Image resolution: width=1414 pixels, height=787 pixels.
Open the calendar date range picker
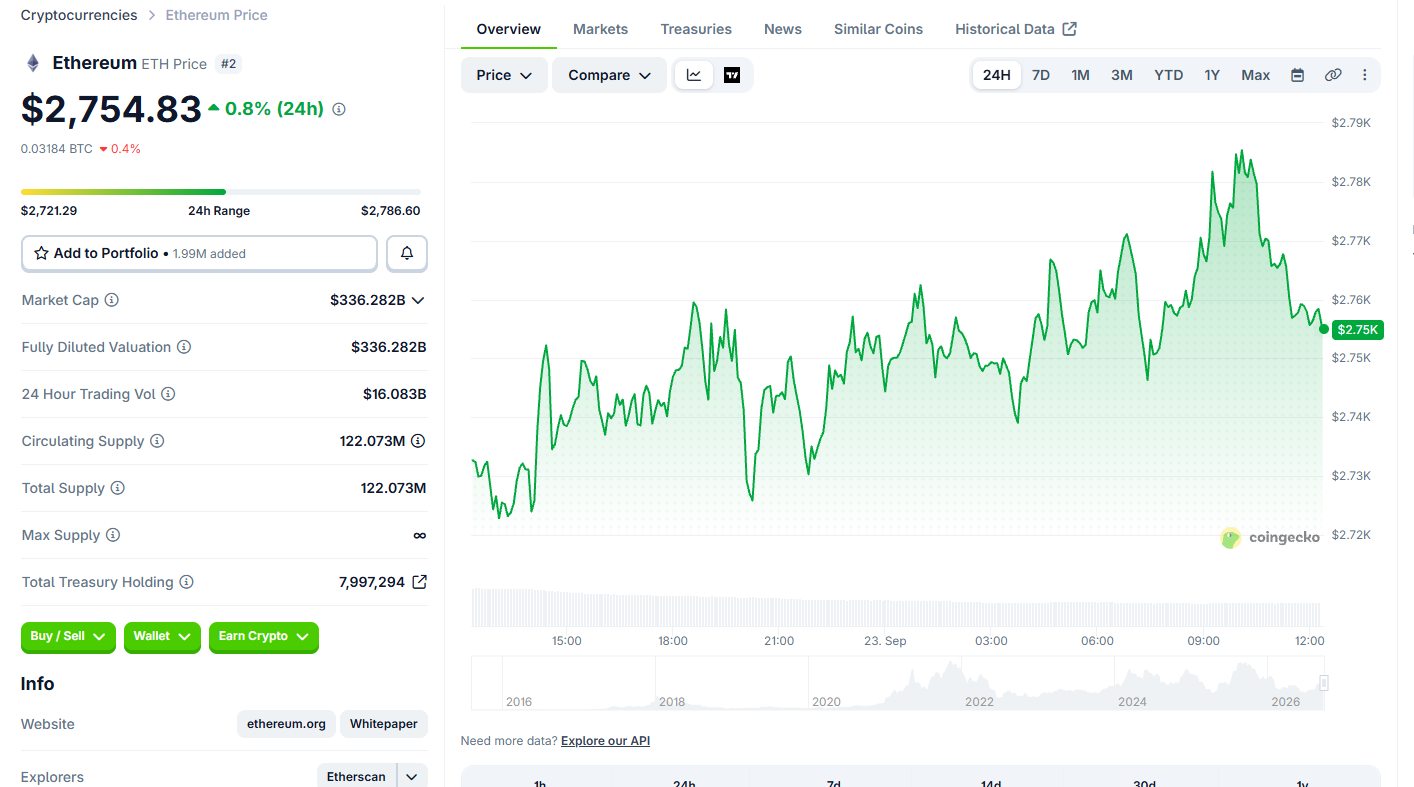coord(1297,75)
